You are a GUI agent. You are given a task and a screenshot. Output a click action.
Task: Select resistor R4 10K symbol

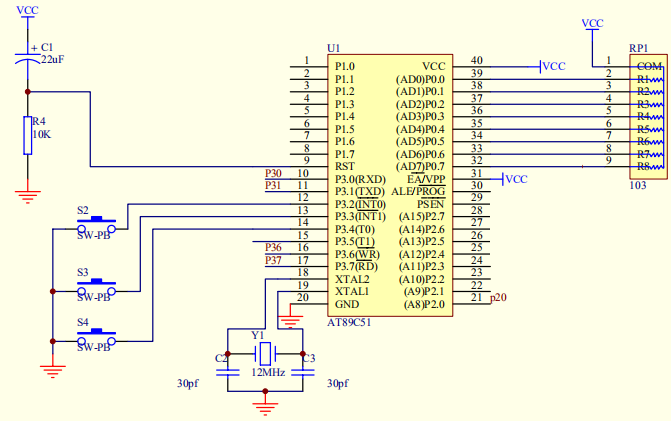click(x=28, y=135)
